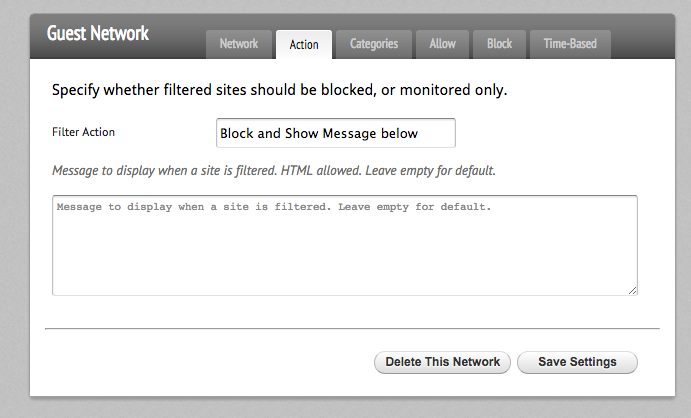The height and width of the screenshot is (418, 691).
Task: Click inside the filtered-site message text area
Action: (345, 245)
